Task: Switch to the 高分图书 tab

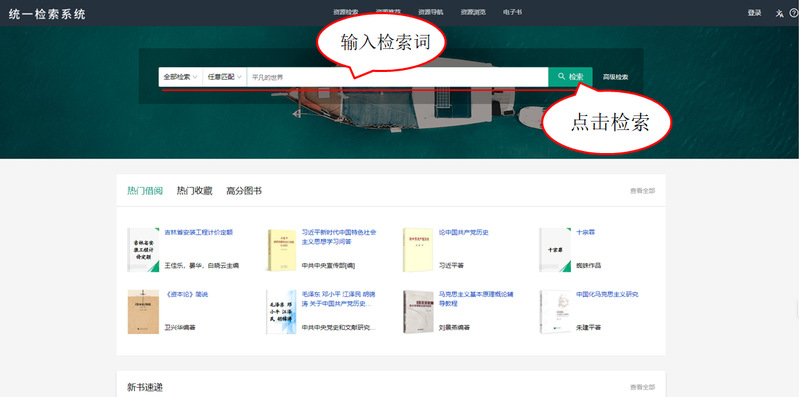Action: click(244, 191)
